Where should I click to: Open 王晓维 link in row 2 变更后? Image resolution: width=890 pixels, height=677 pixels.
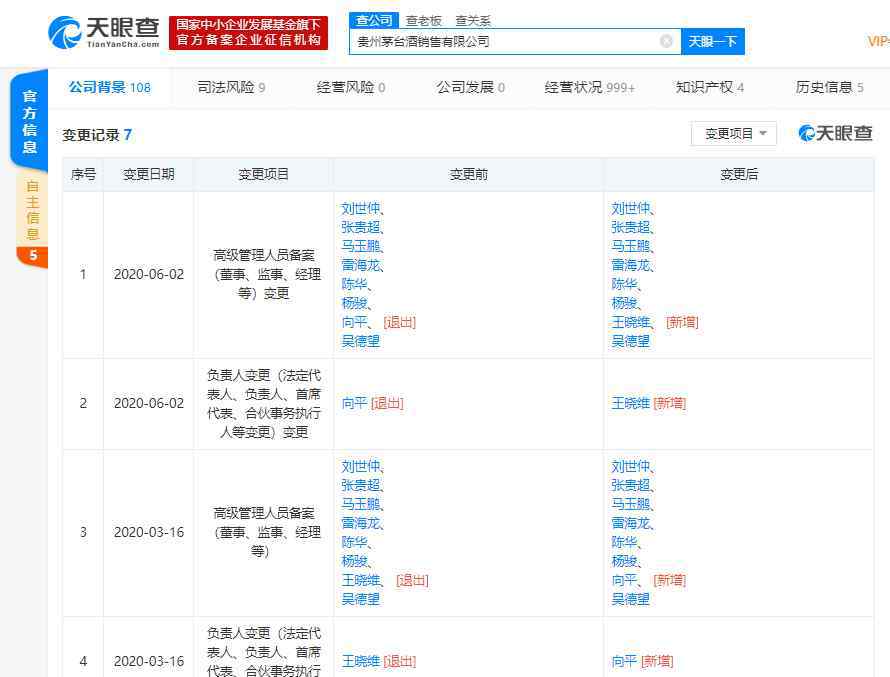point(630,403)
